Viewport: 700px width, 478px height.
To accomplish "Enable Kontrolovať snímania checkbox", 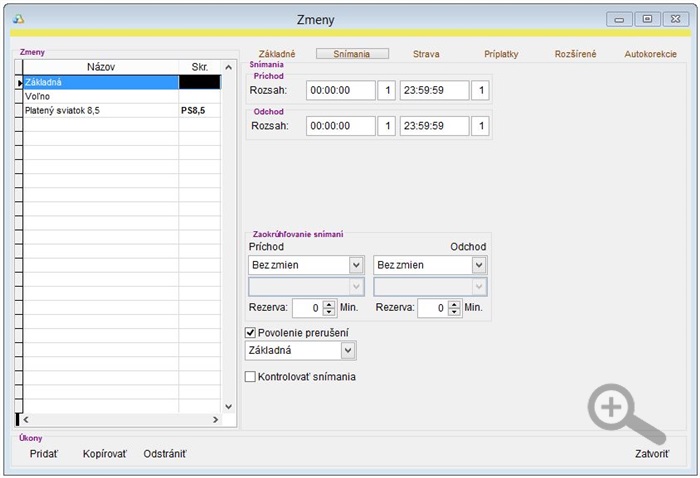I will [x=250, y=377].
